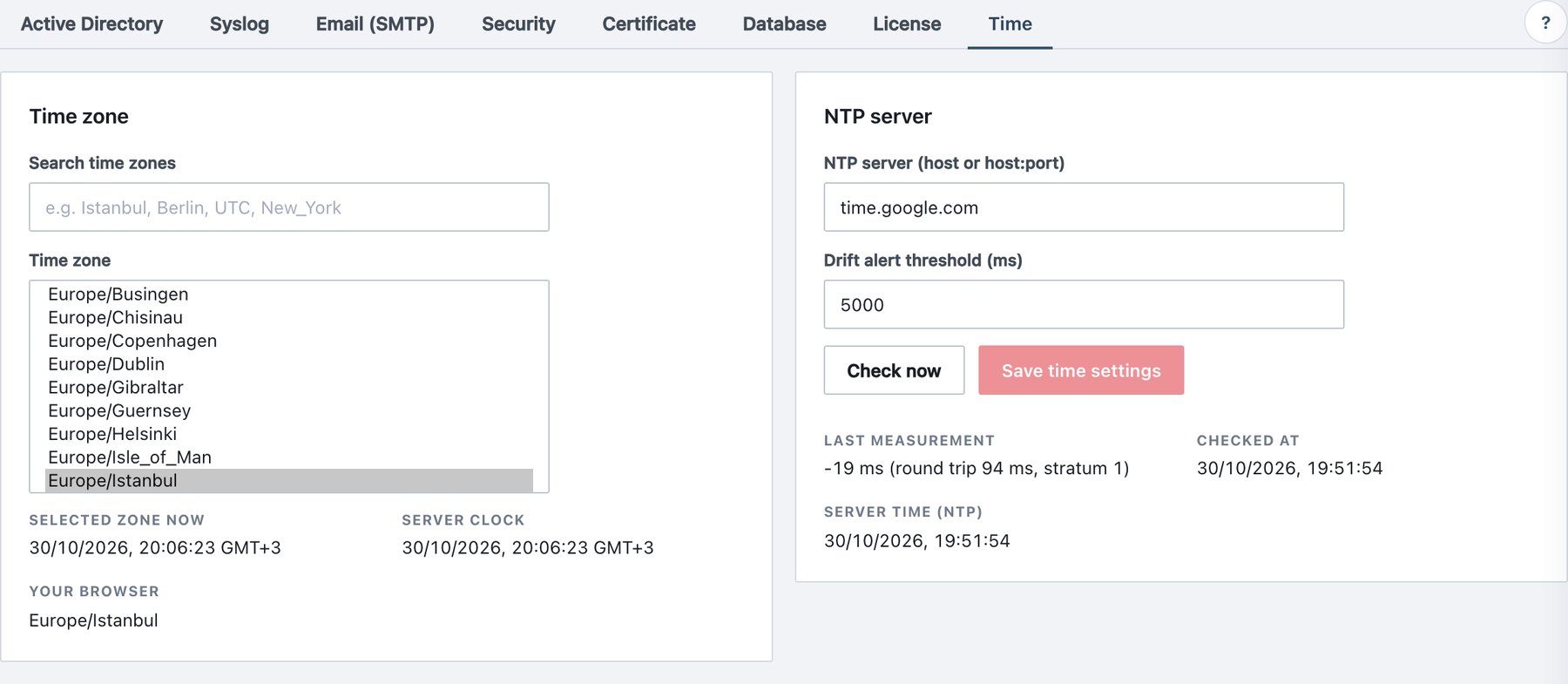Select highlighted Europe/Istanbul list option

pyautogui.click(x=289, y=481)
